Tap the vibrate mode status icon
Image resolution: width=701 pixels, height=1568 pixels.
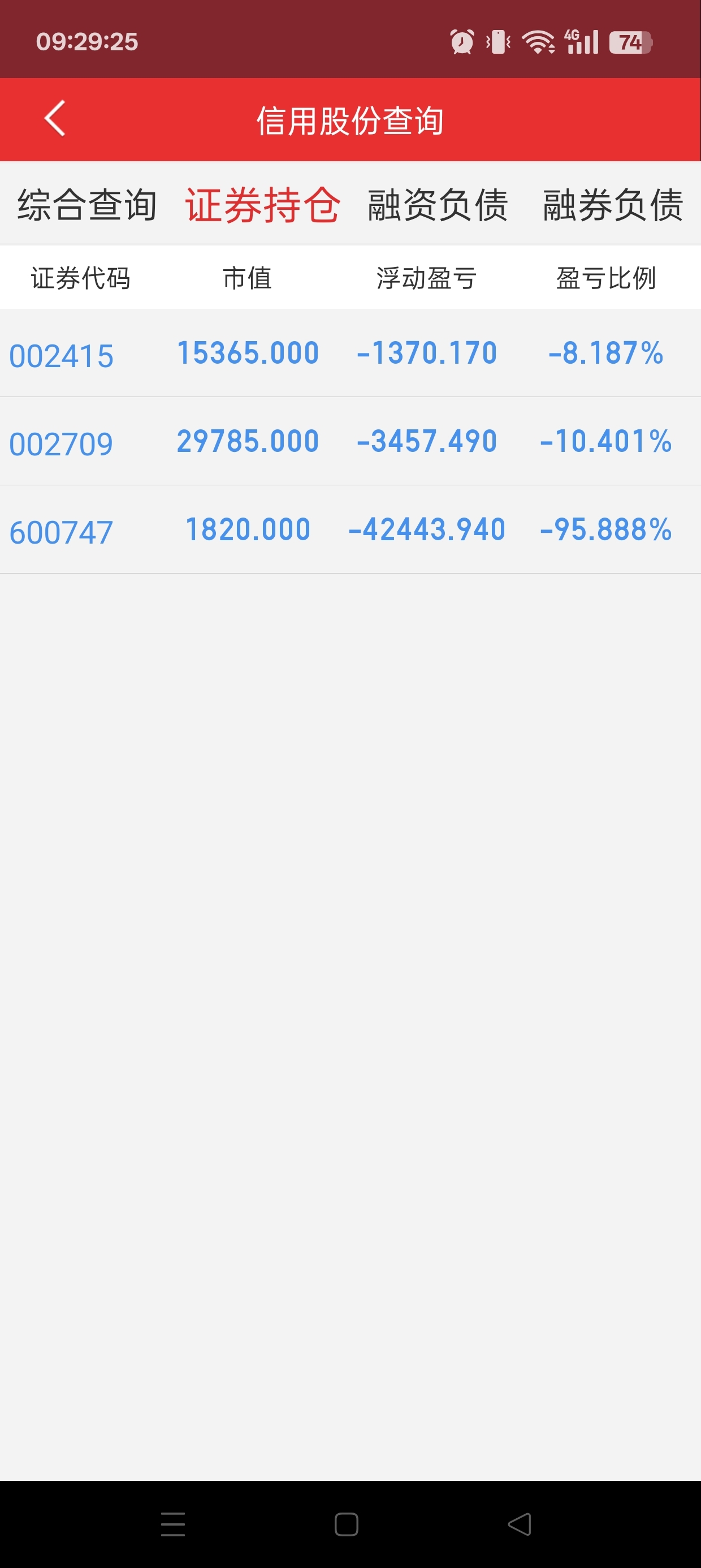click(497, 42)
